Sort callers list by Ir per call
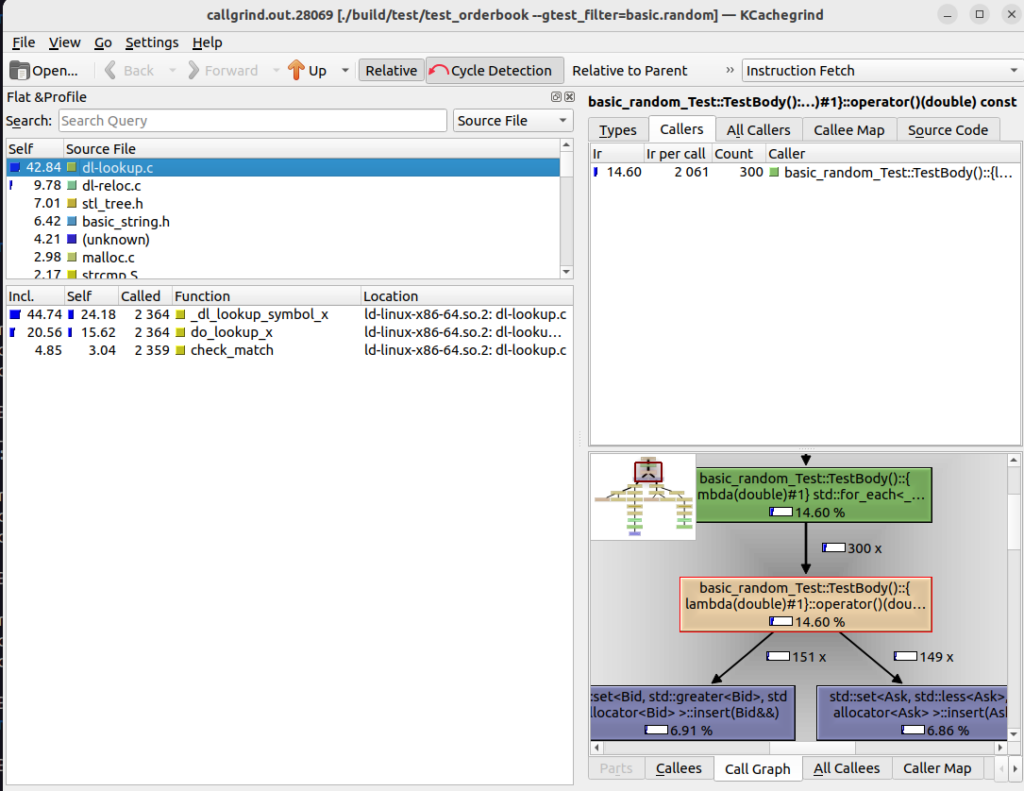This screenshot has width=1024, height=791. (677, 153)
